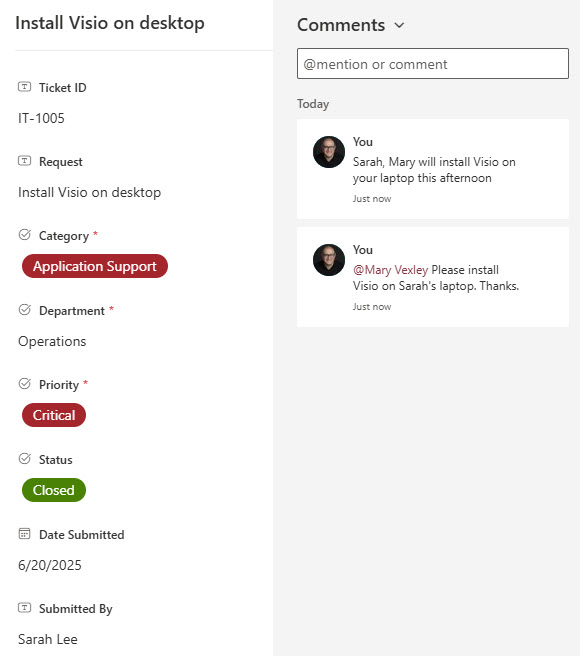Screen dimensions: 580x656
Task: Click the Department choice field icon
Action: point(25,310)
